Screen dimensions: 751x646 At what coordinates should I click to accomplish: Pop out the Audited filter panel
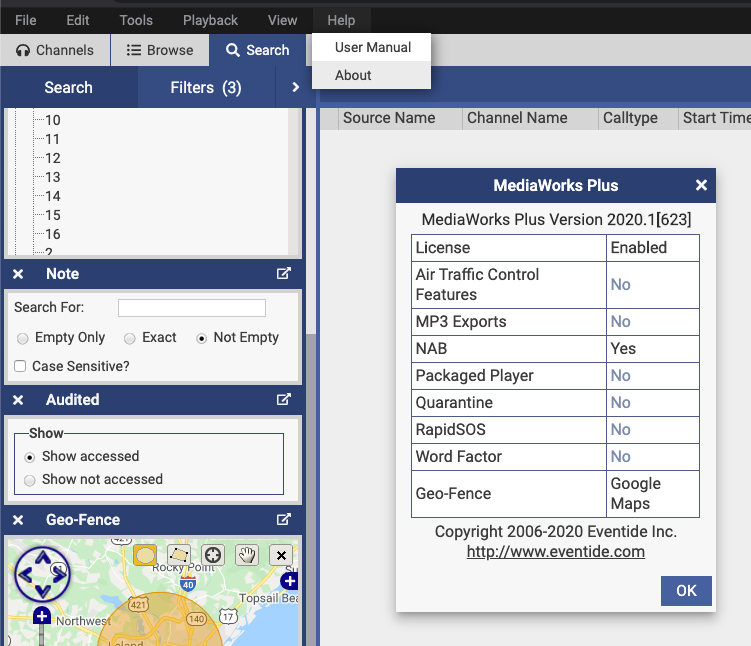click(x=283, y=400)
